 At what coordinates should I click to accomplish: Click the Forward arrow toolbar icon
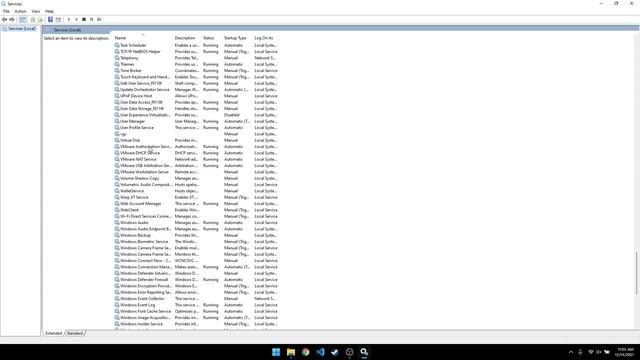coord(12,20)
